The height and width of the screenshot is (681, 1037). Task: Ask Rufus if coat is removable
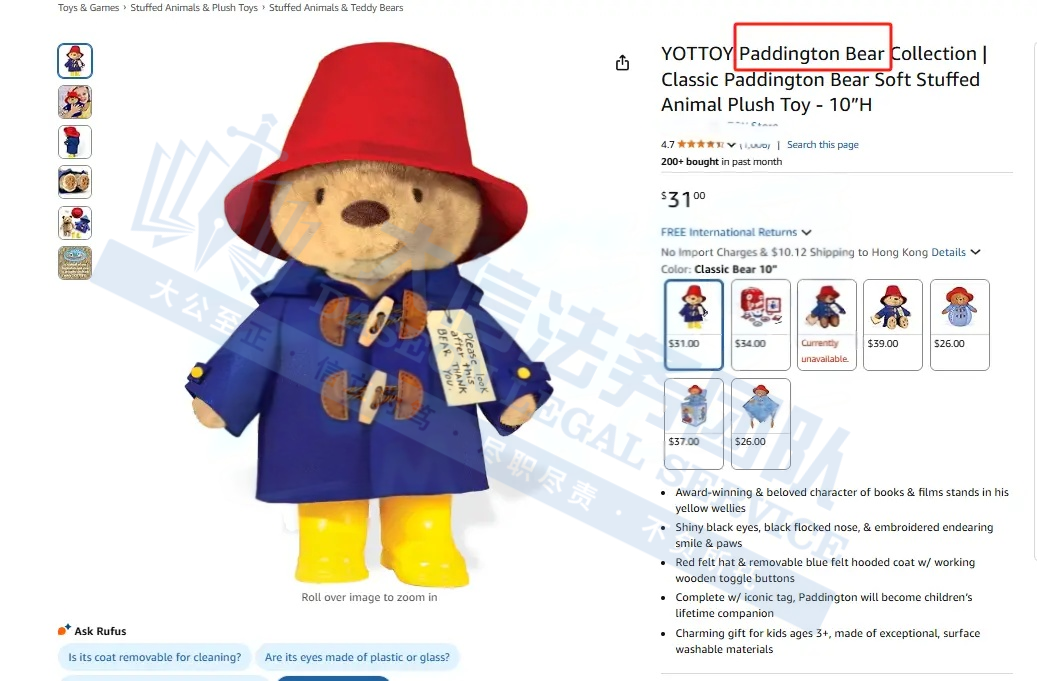tap(155, 657)
